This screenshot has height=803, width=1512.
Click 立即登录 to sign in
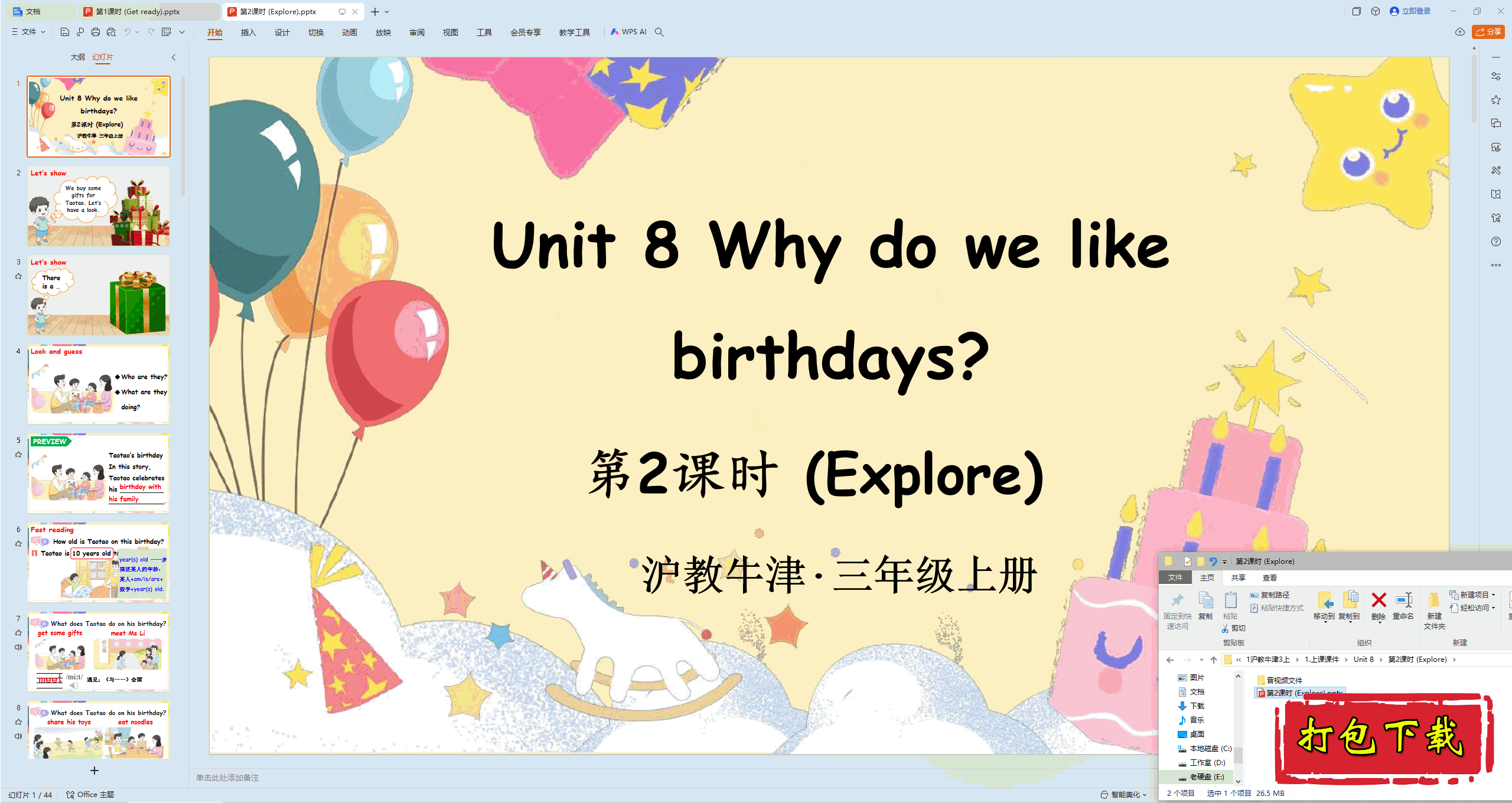[1410, 11]
